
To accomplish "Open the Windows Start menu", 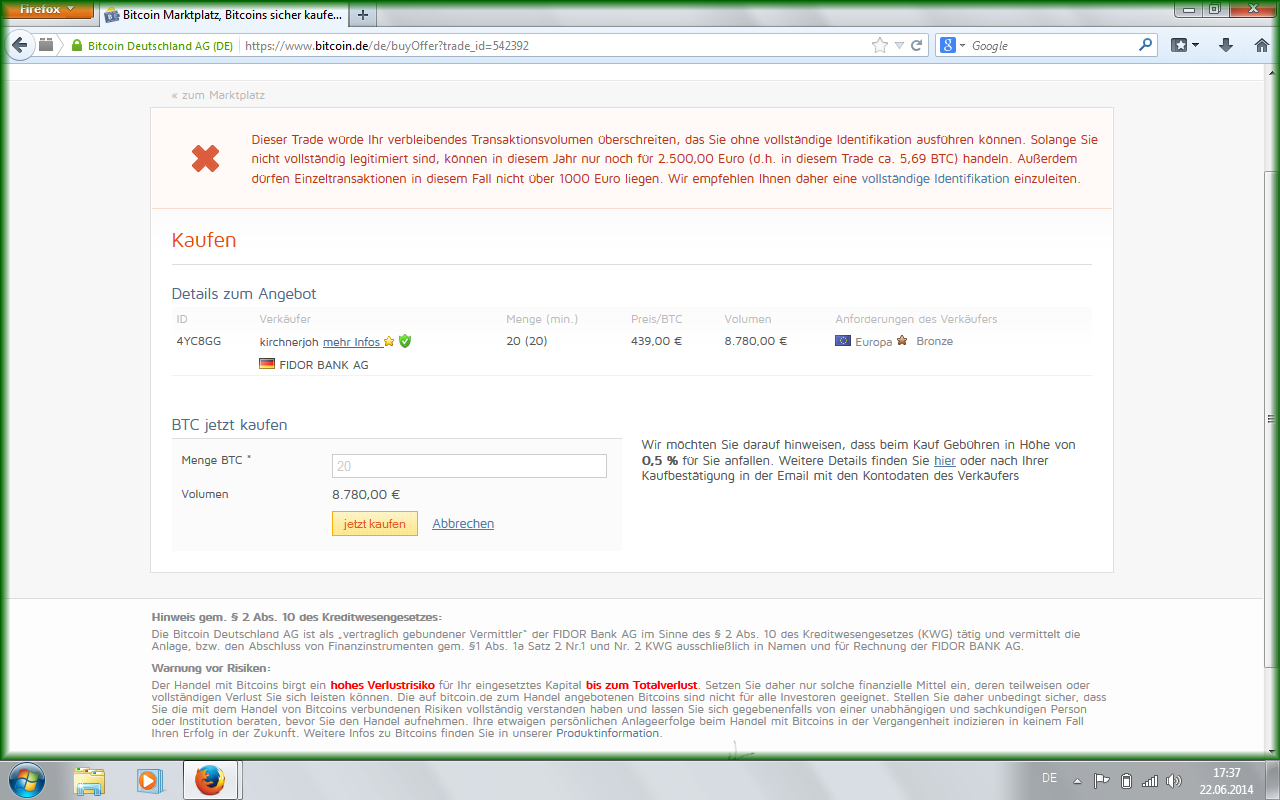I will (25, 780).
